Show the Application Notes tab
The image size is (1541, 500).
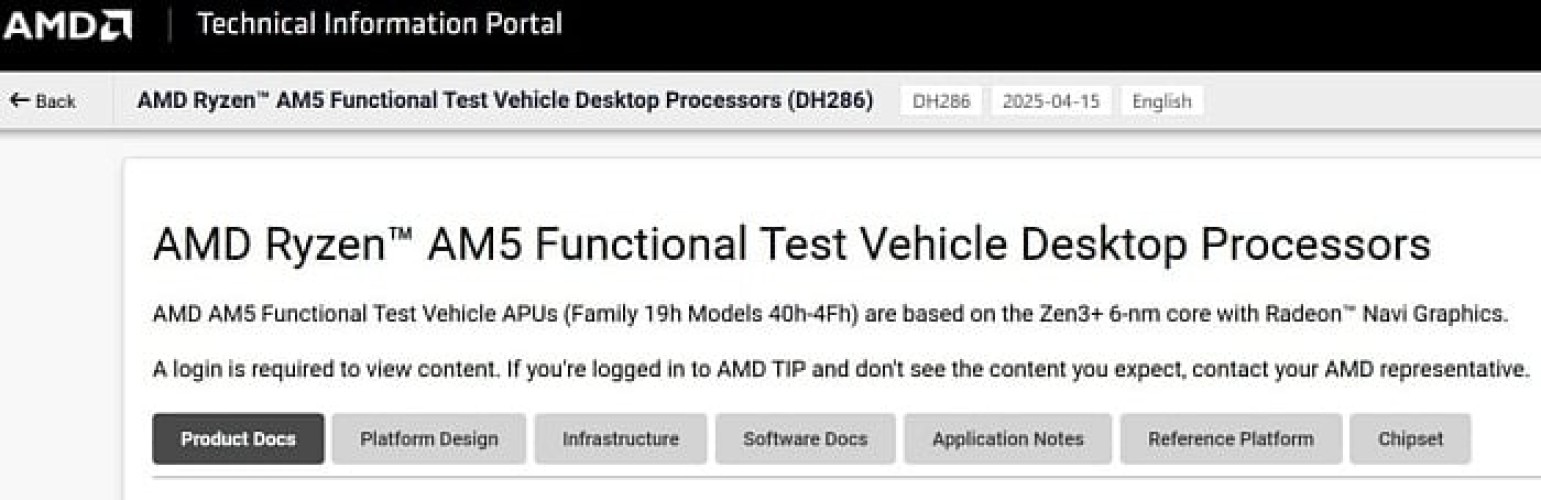[1008, 439]
